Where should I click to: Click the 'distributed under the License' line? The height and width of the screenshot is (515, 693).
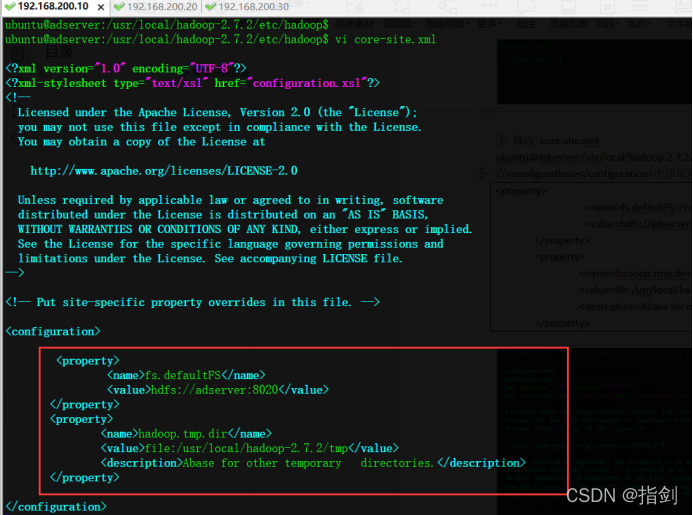point(223,214)
